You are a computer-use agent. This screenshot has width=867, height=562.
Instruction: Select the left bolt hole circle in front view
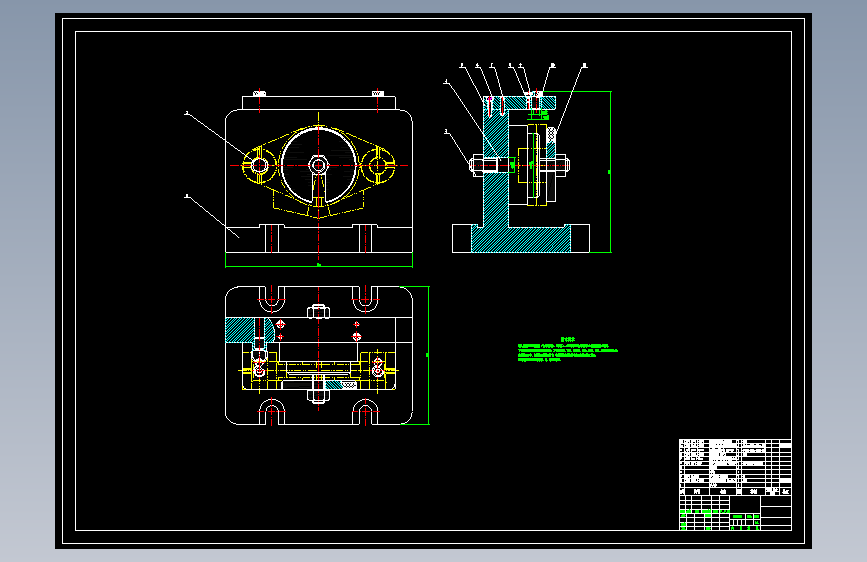point(259,165)
